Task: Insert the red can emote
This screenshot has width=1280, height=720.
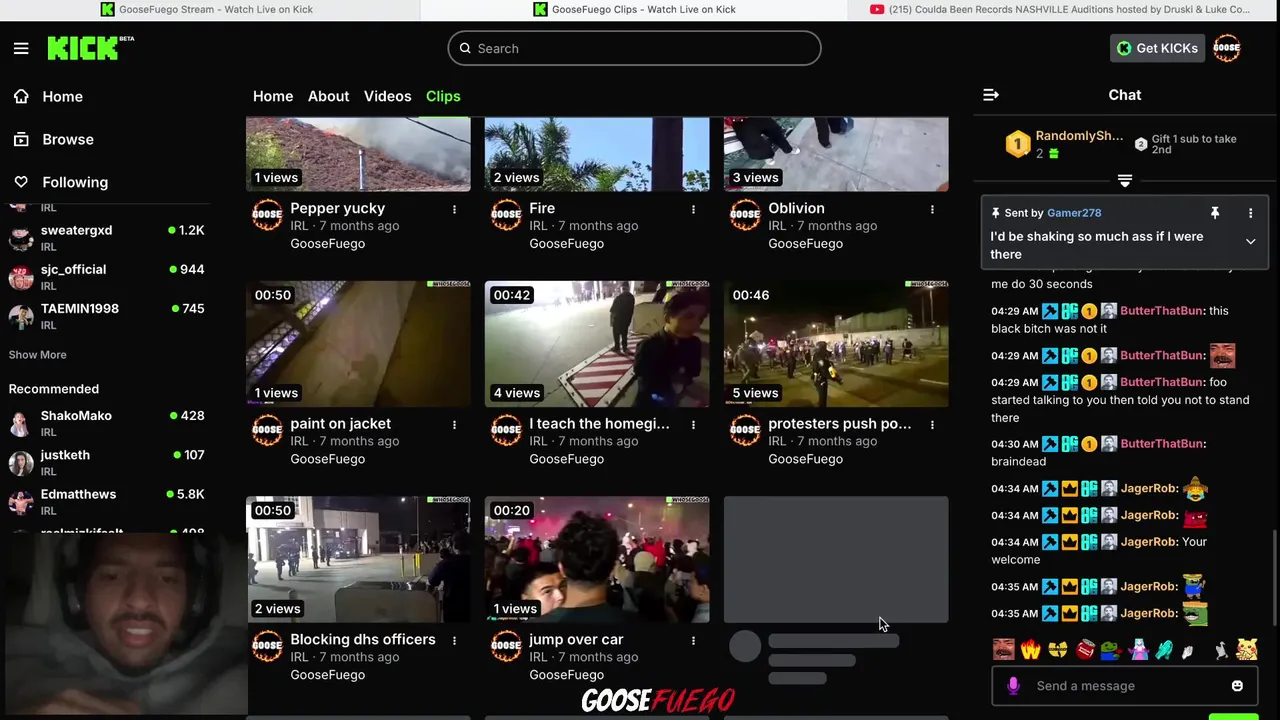Action: (x=1085, y=650)
